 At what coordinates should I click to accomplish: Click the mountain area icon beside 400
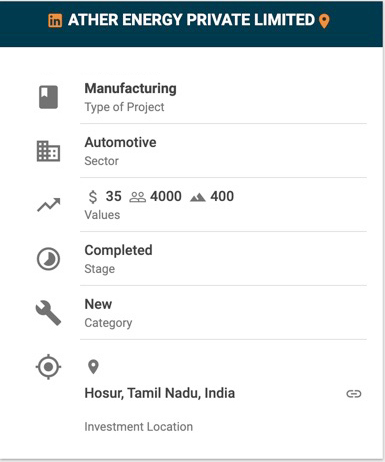[x=198, y=198]
